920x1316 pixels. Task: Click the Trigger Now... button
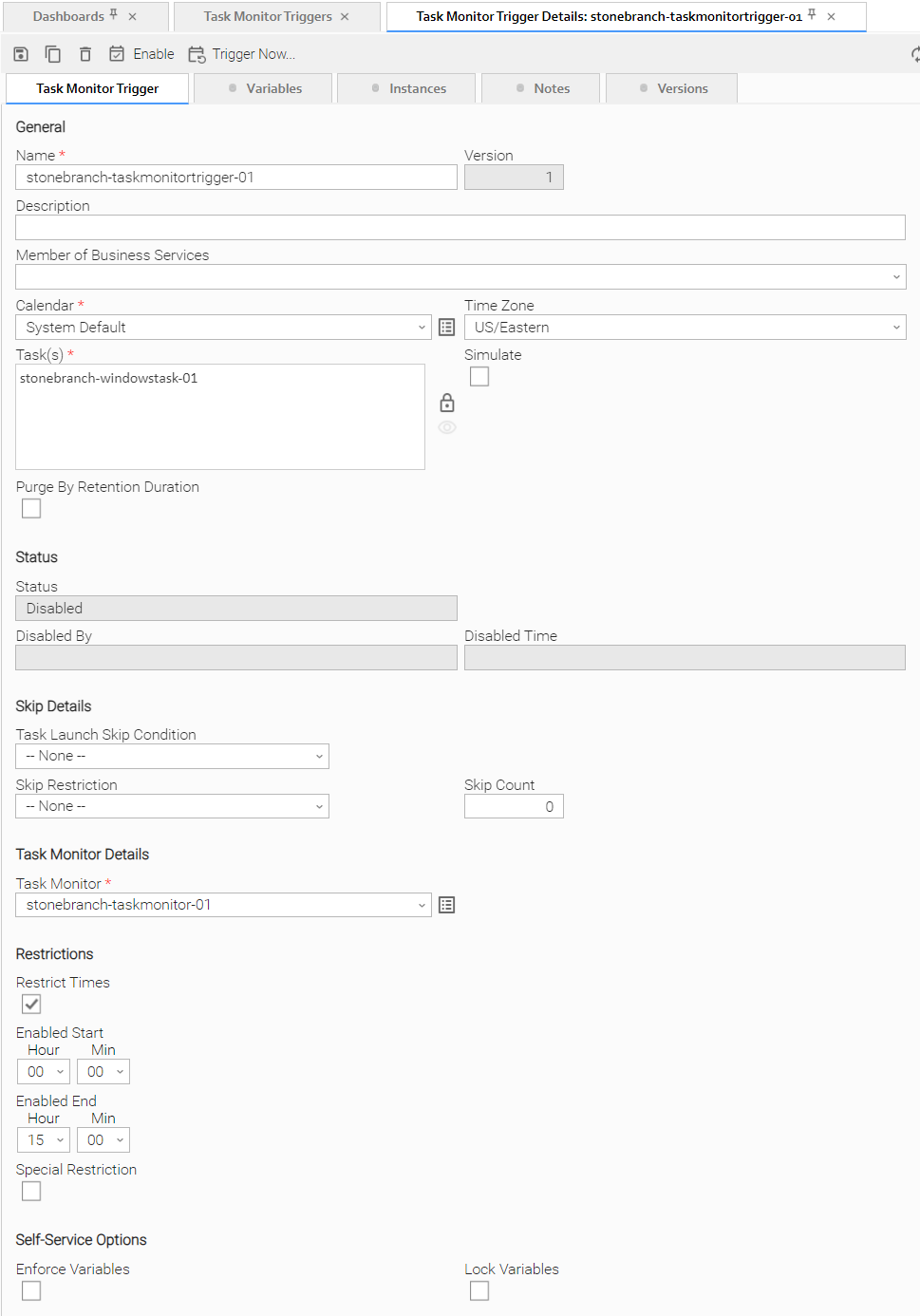[x=242, y=54]
